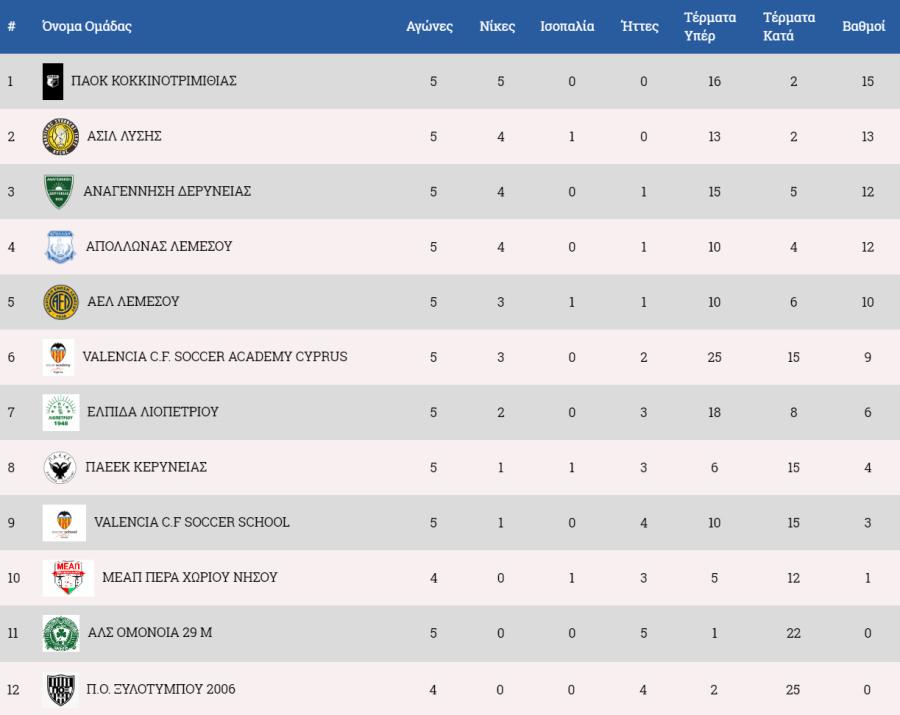
Task: Click rank number 12 in first column
Action: point(14,689)
